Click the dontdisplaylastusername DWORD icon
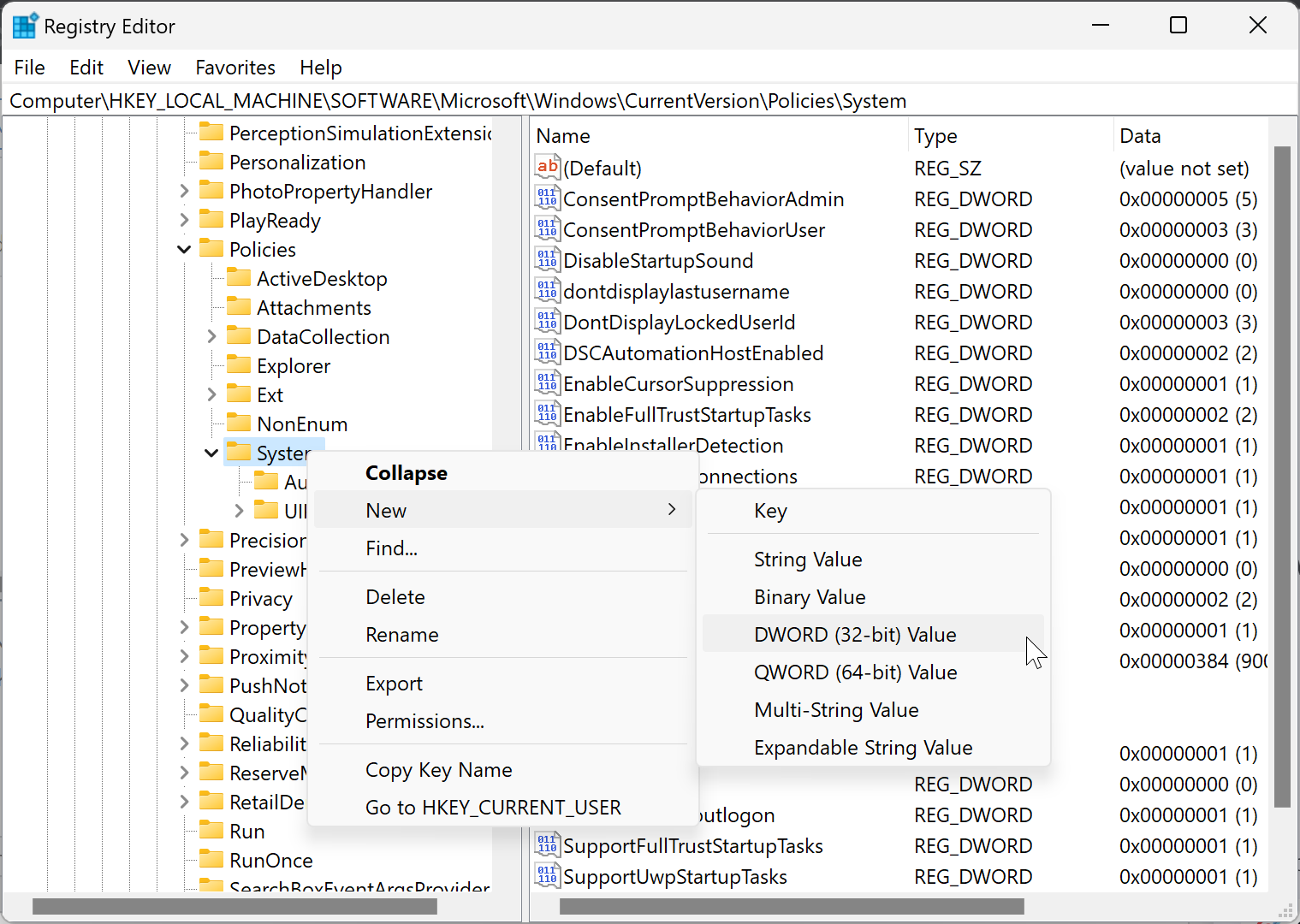 tap(548, 291)
